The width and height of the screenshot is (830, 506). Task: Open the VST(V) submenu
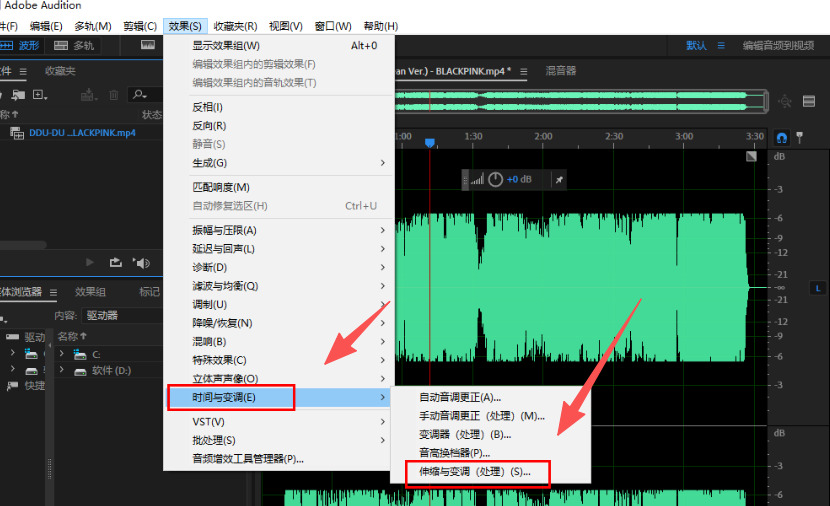tap(279, 422)
